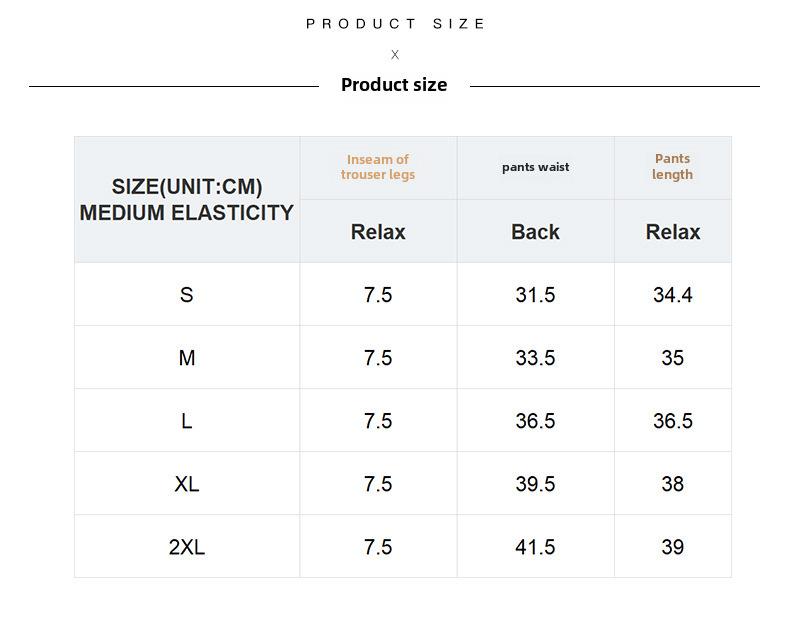
Task: Click the M size row label
Action: click(187, 358)
